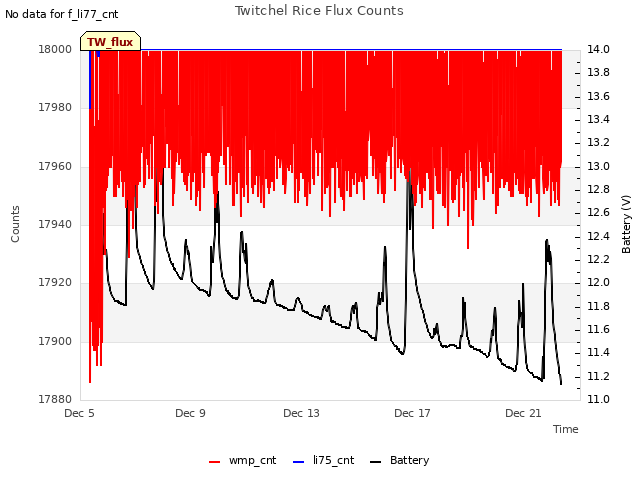Image resolution: width=640 pixels, height=480 pixels.
Task: Click the 11.8 battery axis label
Action: point(598,307)
